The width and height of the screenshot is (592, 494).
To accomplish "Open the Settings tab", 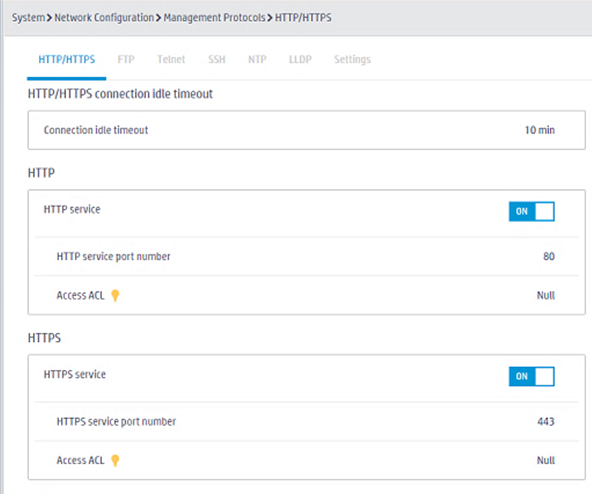I will coord(352,60).
